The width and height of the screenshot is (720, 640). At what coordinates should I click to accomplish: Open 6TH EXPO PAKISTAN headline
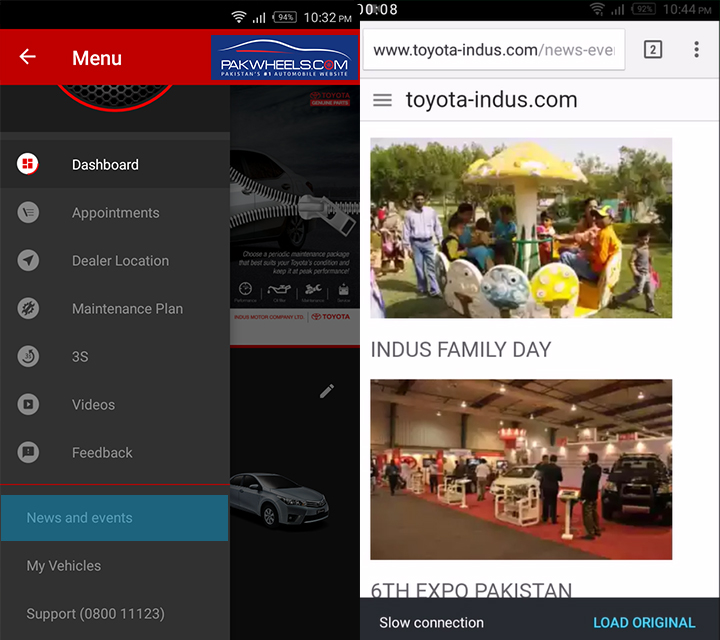coord(471,589)
